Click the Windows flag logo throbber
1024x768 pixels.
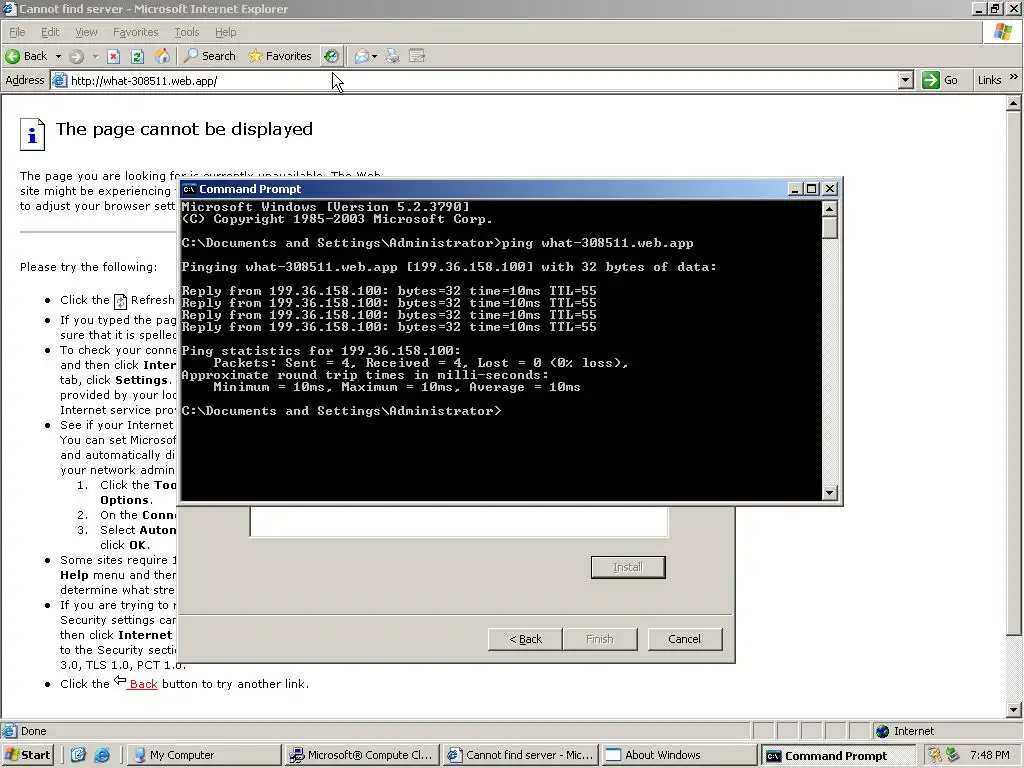click(1002, 32)
